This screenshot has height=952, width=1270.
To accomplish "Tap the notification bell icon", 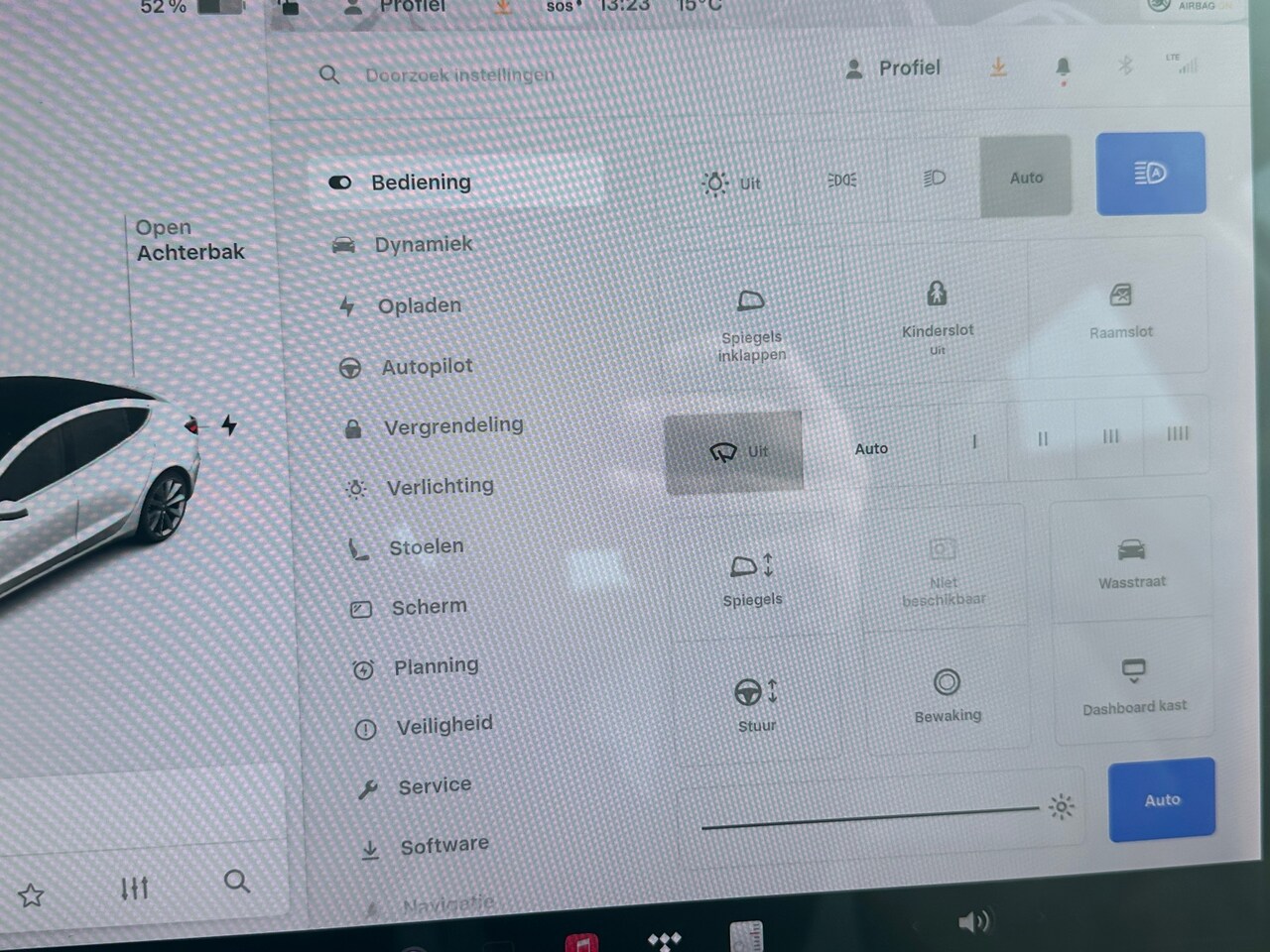I will point(1063,67).
